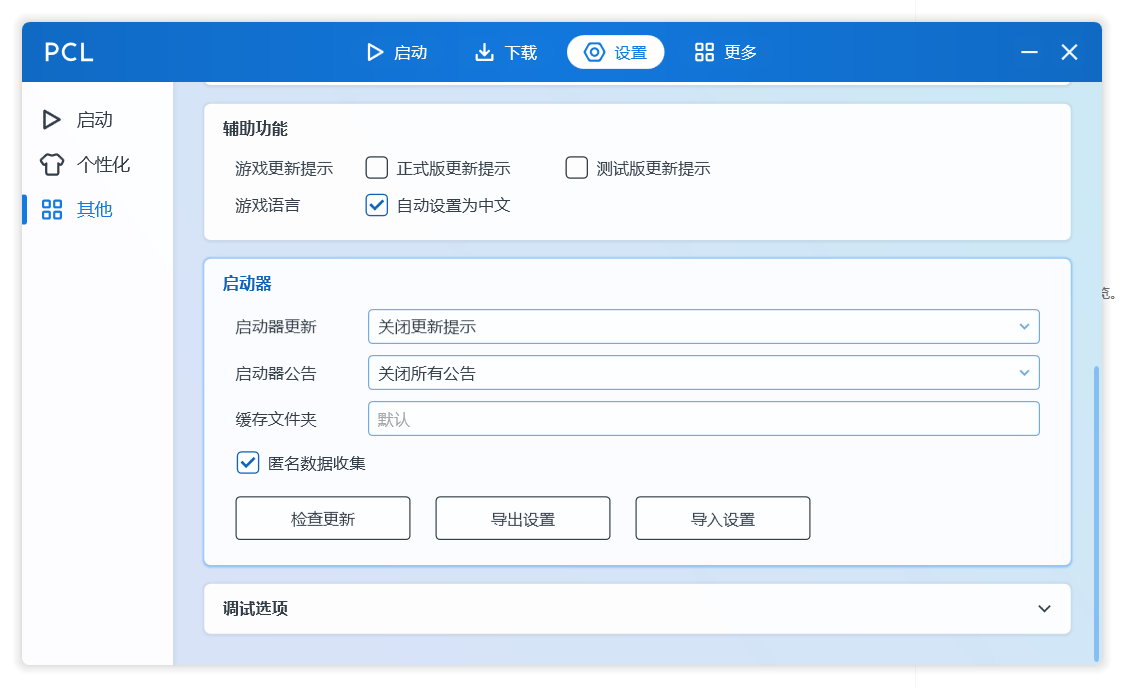Switch to the 下载 tab
Image resolution: width=1125 pixels, height=688 pixels.
506,52
